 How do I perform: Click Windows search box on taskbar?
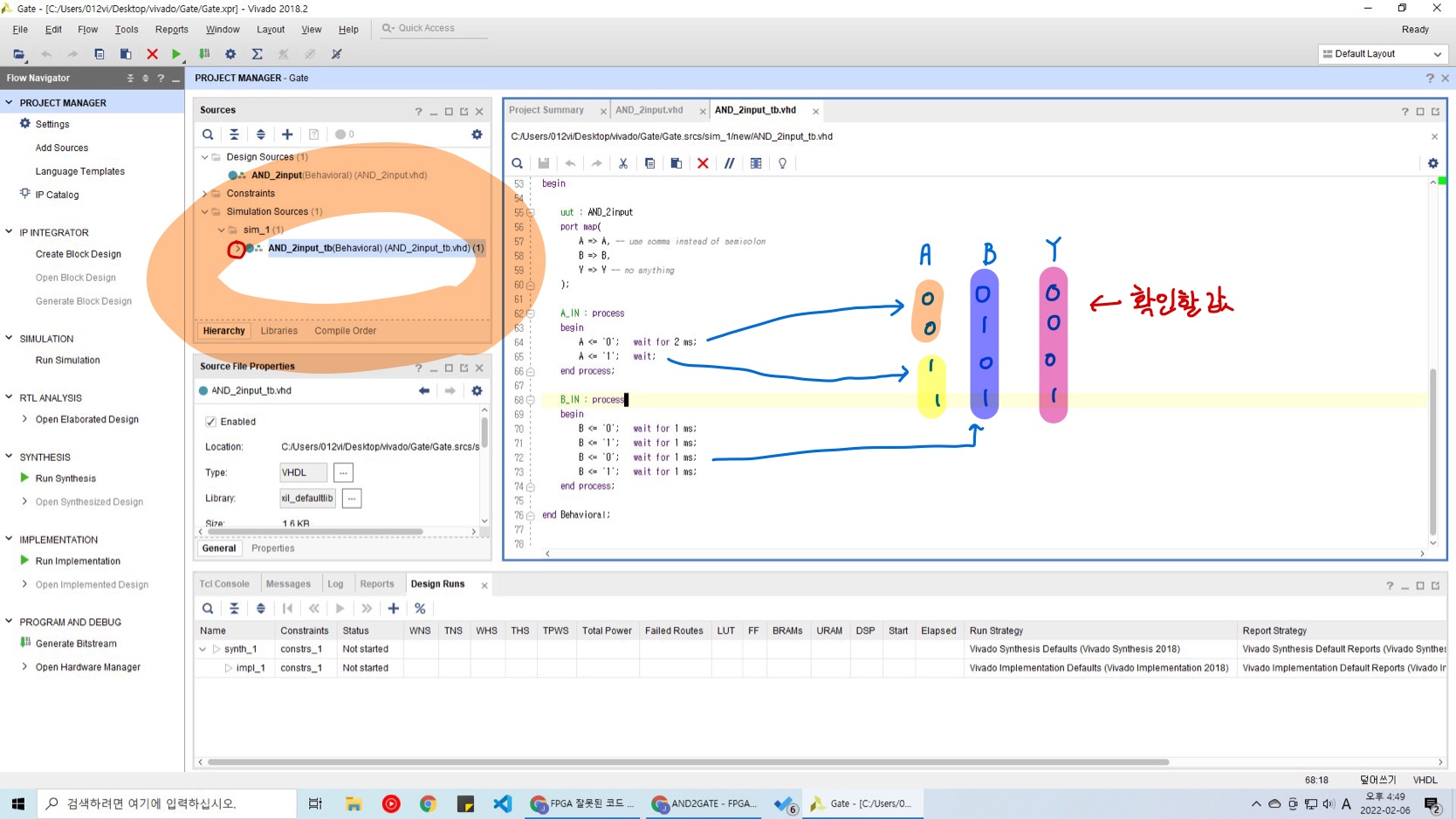166,803
